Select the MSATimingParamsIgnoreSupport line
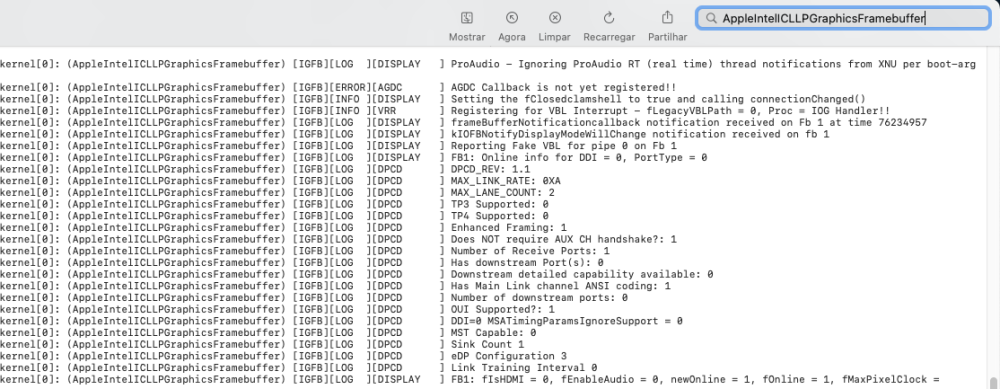Image resolution: width=1000 pixels, height=389 pixels. coord(342,321)
